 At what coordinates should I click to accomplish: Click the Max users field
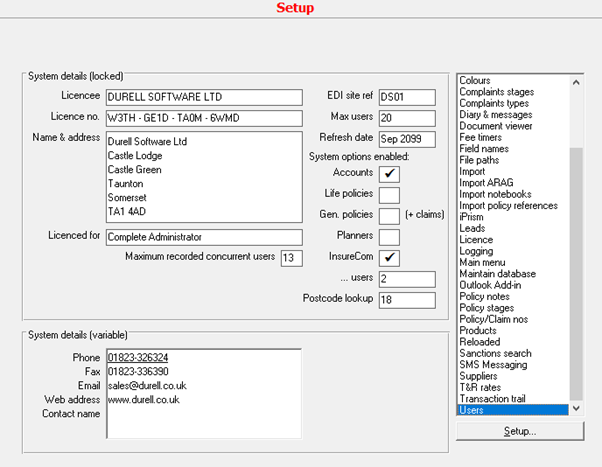coord(407,118)
